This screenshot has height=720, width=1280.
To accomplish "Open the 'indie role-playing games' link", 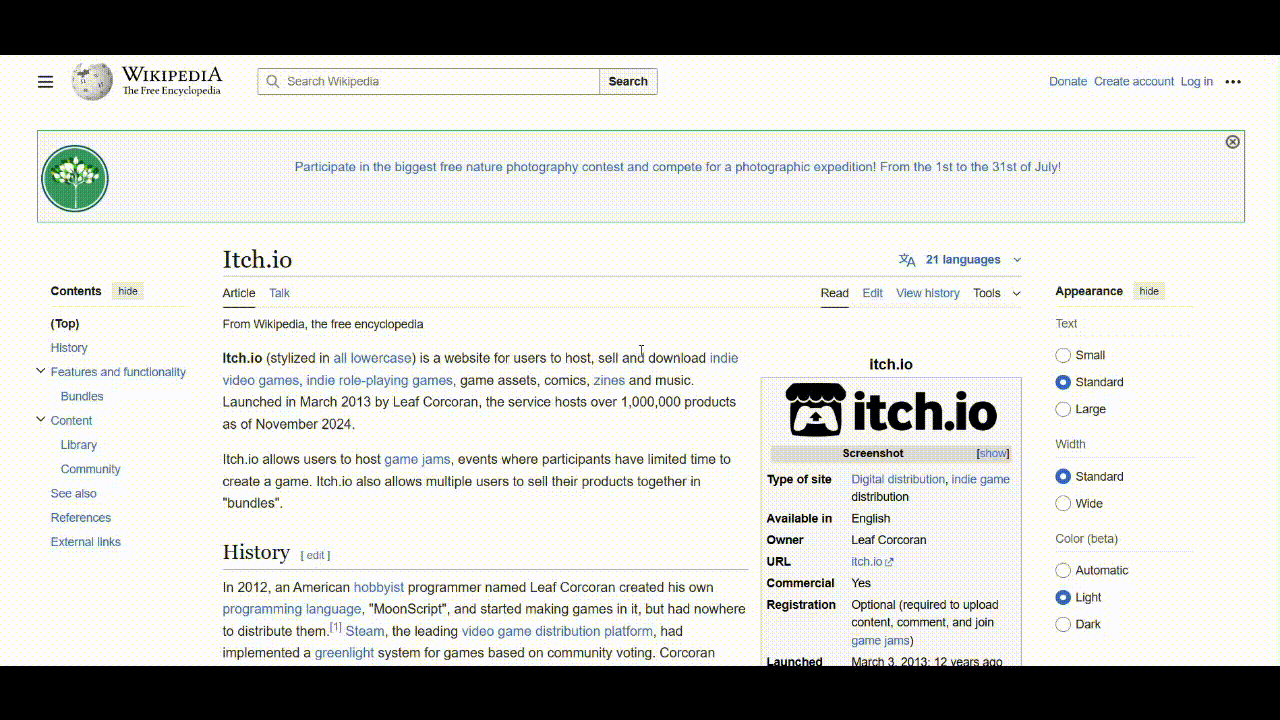I will pyautogui.click(x=380, y=380).
